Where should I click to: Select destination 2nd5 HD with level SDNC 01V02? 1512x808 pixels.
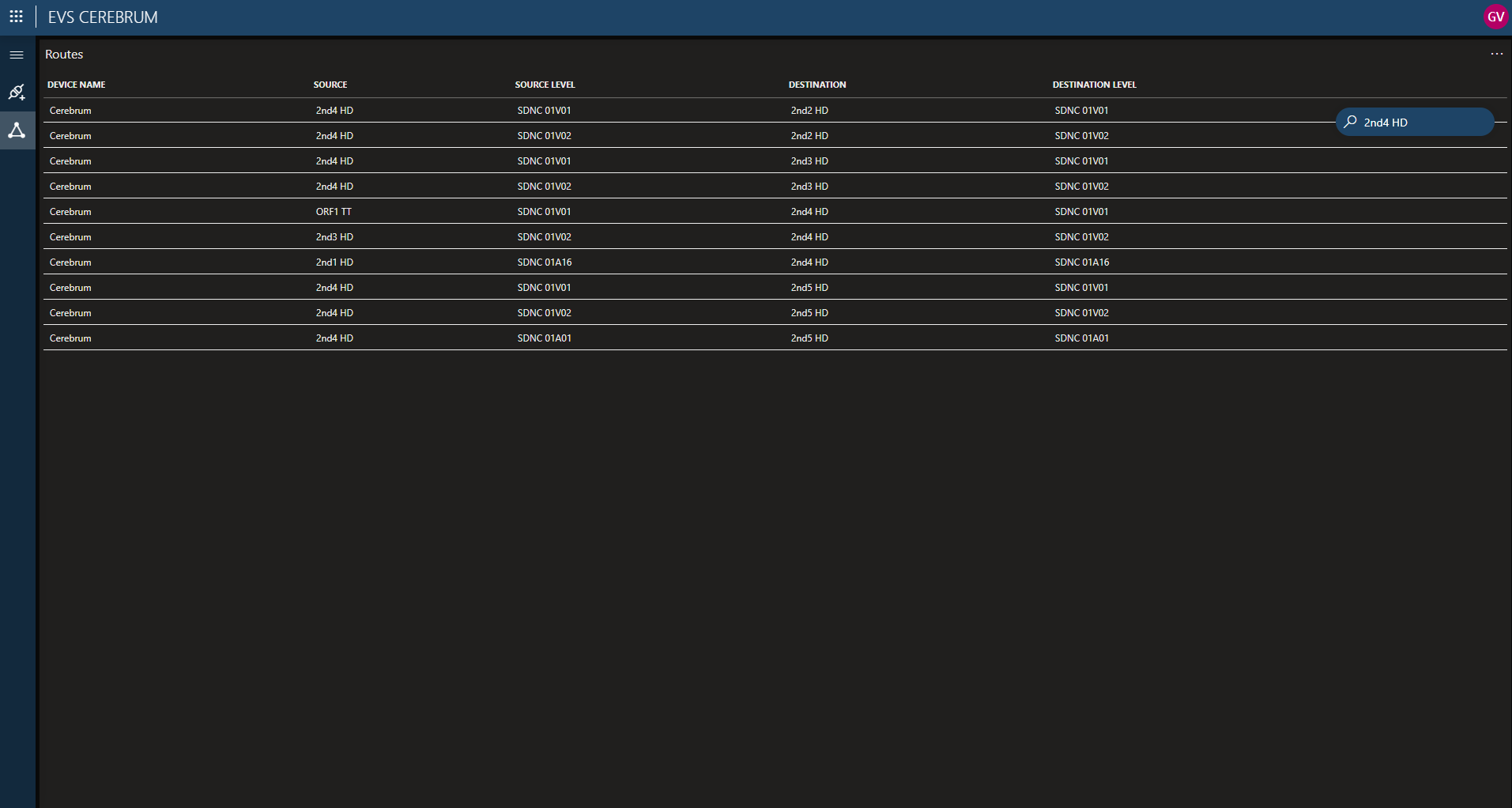coord(809,313)
